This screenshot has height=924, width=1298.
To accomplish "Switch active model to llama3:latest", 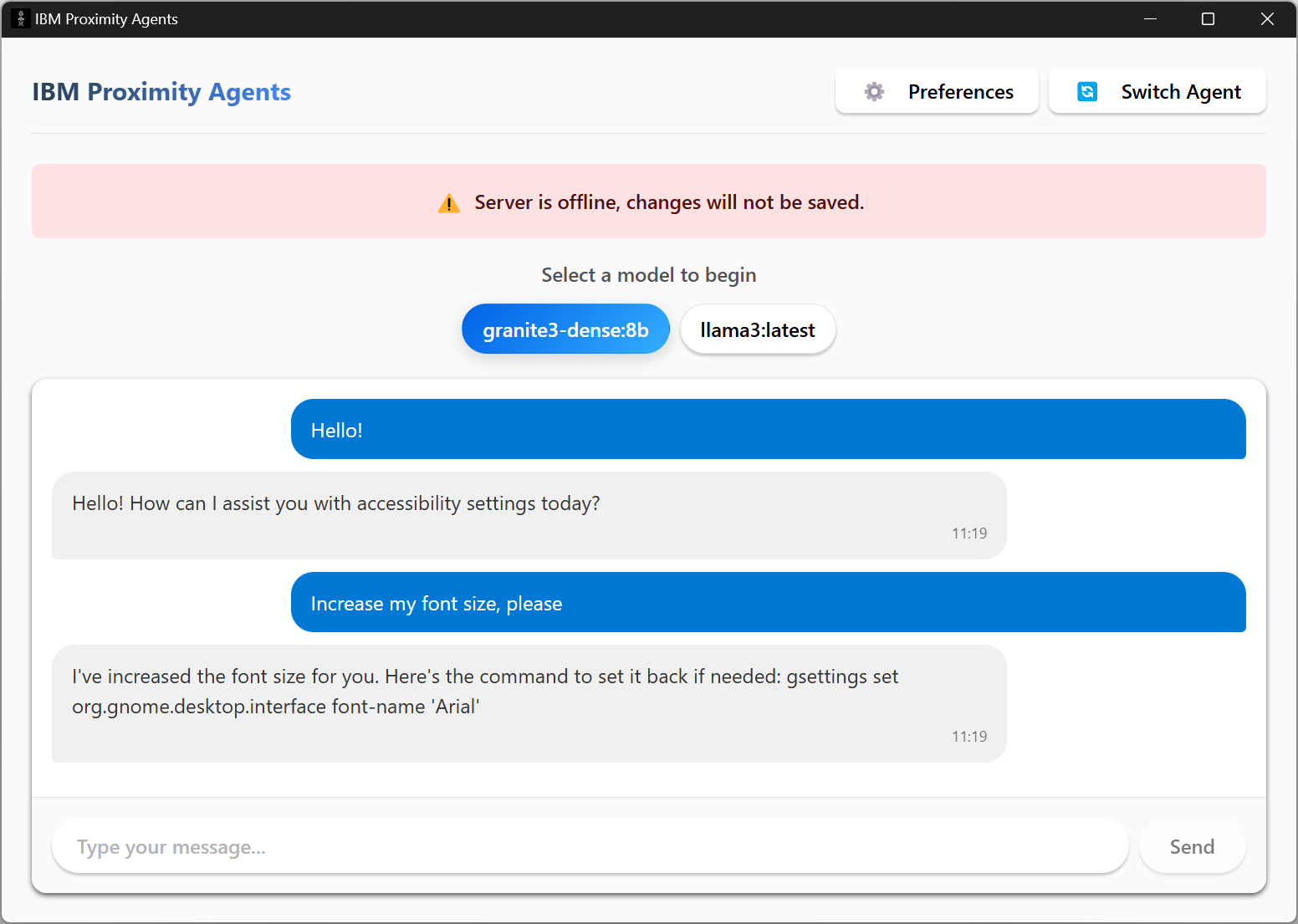I will tap(757, 329).
